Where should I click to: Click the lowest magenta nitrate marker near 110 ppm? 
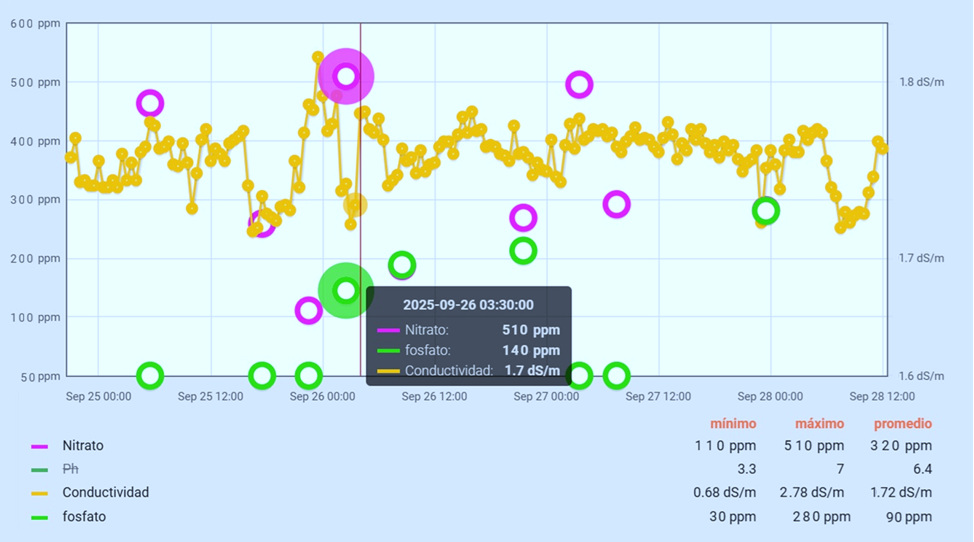point(309,310)
